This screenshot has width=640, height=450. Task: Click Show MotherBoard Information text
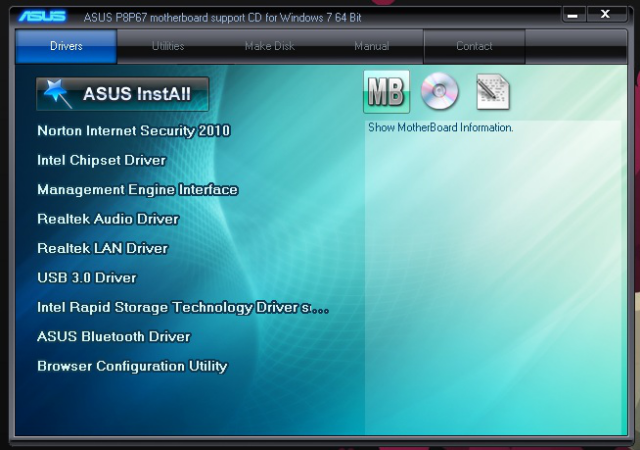click(x=441, y=127)
